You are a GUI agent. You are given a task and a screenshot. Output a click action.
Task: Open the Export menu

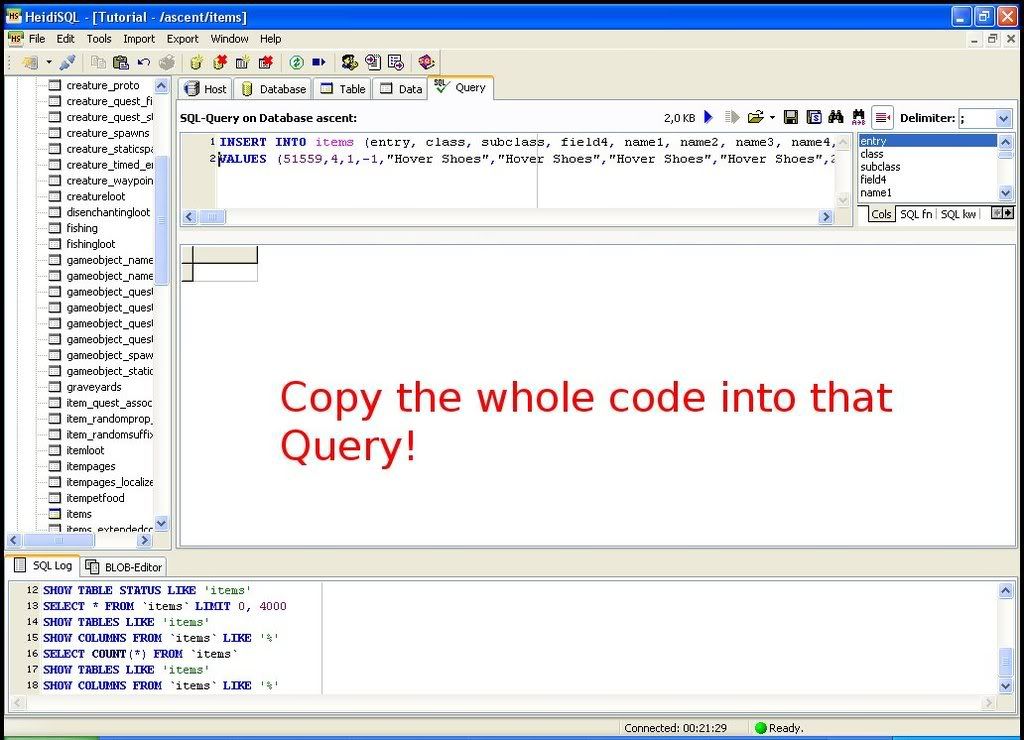point(182,39)
